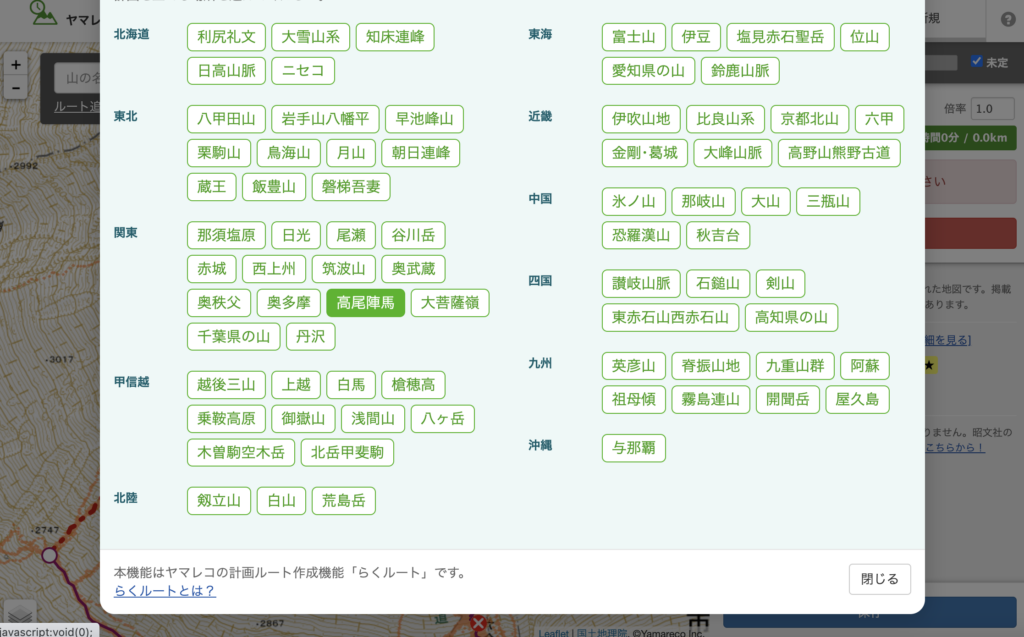Pick 与那覇 under 沖縄

(634, 448)
